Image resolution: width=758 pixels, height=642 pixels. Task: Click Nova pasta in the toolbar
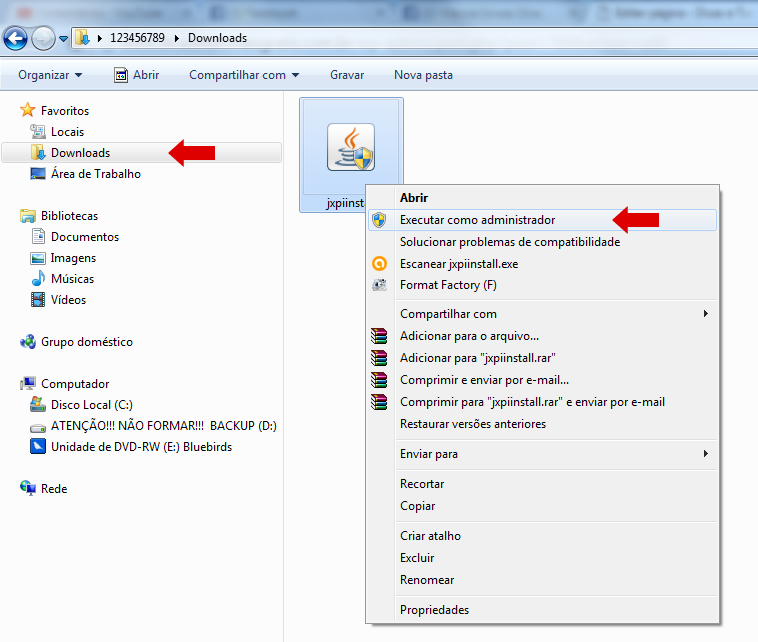coord(423,75)
